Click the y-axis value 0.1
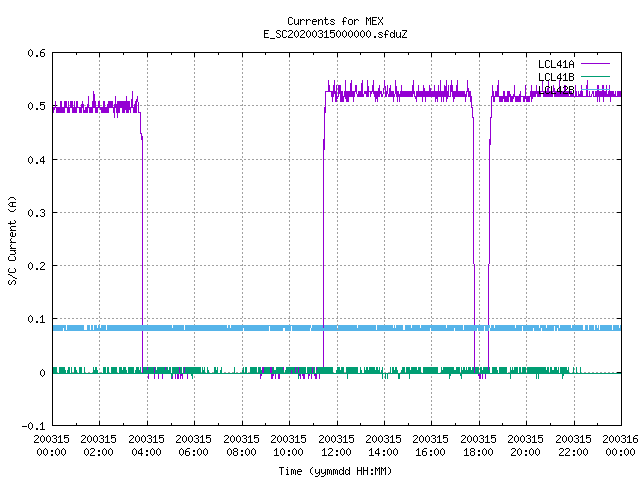640x480 pixels. point(36,319)
